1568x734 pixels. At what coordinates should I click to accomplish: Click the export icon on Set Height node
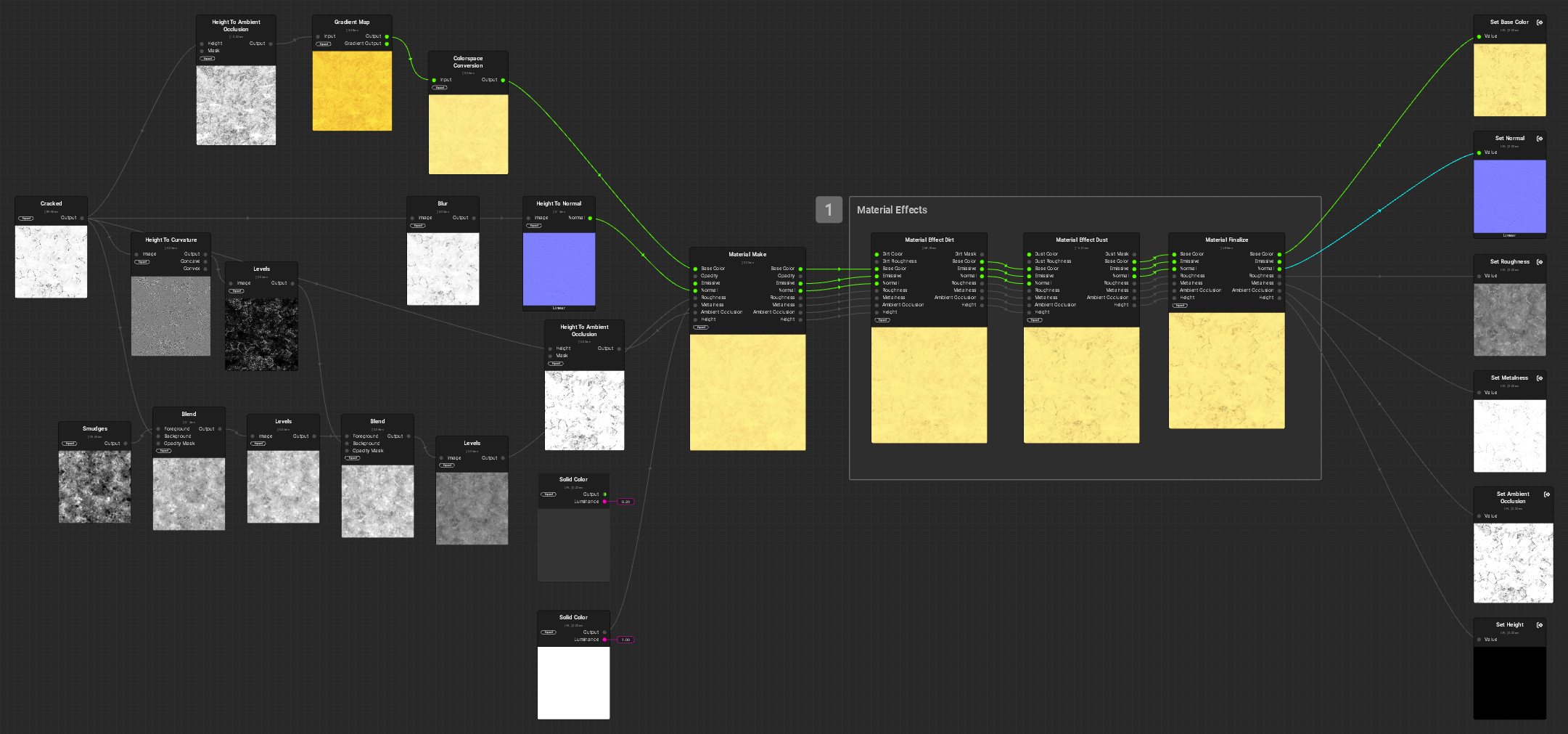click(1539, 625)
